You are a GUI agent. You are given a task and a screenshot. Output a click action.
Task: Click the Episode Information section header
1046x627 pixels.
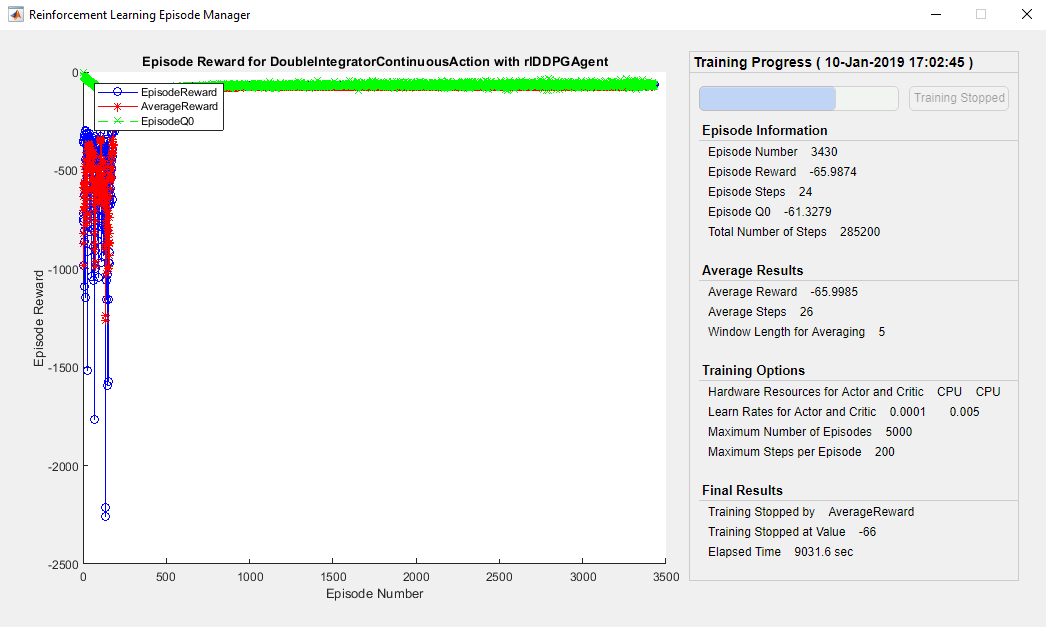tap(764, 131)
